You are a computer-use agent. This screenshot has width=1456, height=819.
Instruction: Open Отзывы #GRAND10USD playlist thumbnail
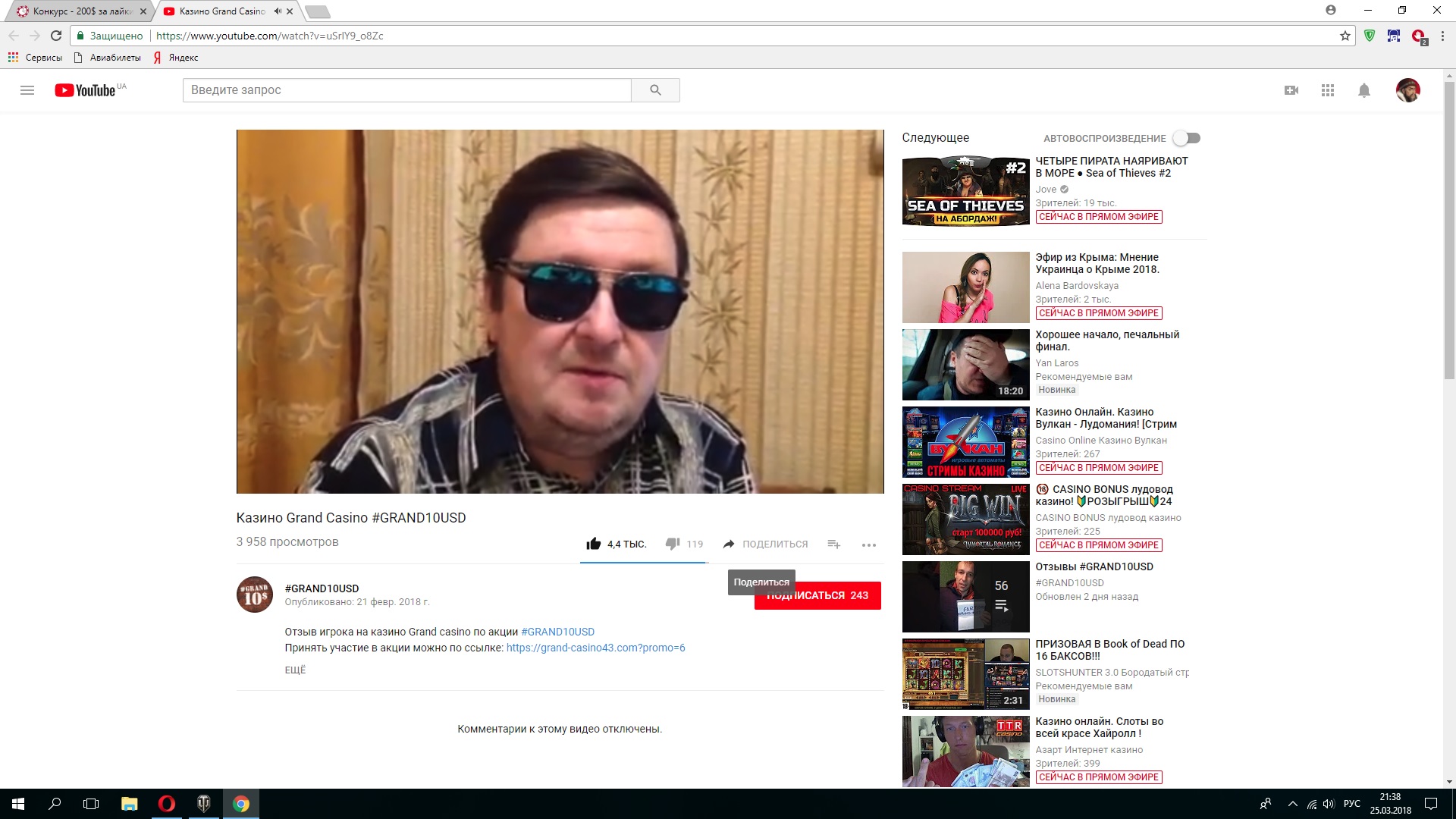click(x=965, y=597)
